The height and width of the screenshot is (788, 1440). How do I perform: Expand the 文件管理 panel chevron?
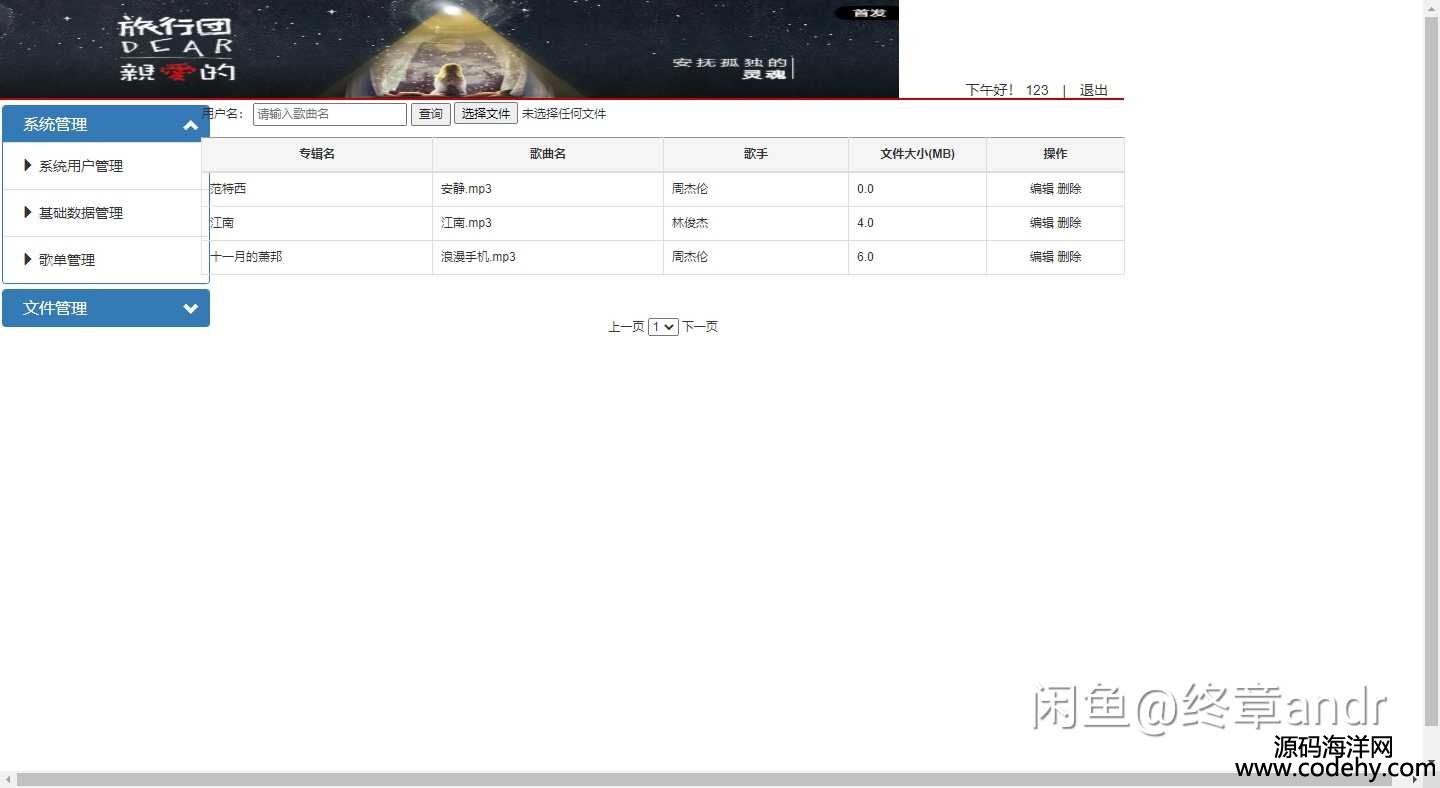point(191,309)
